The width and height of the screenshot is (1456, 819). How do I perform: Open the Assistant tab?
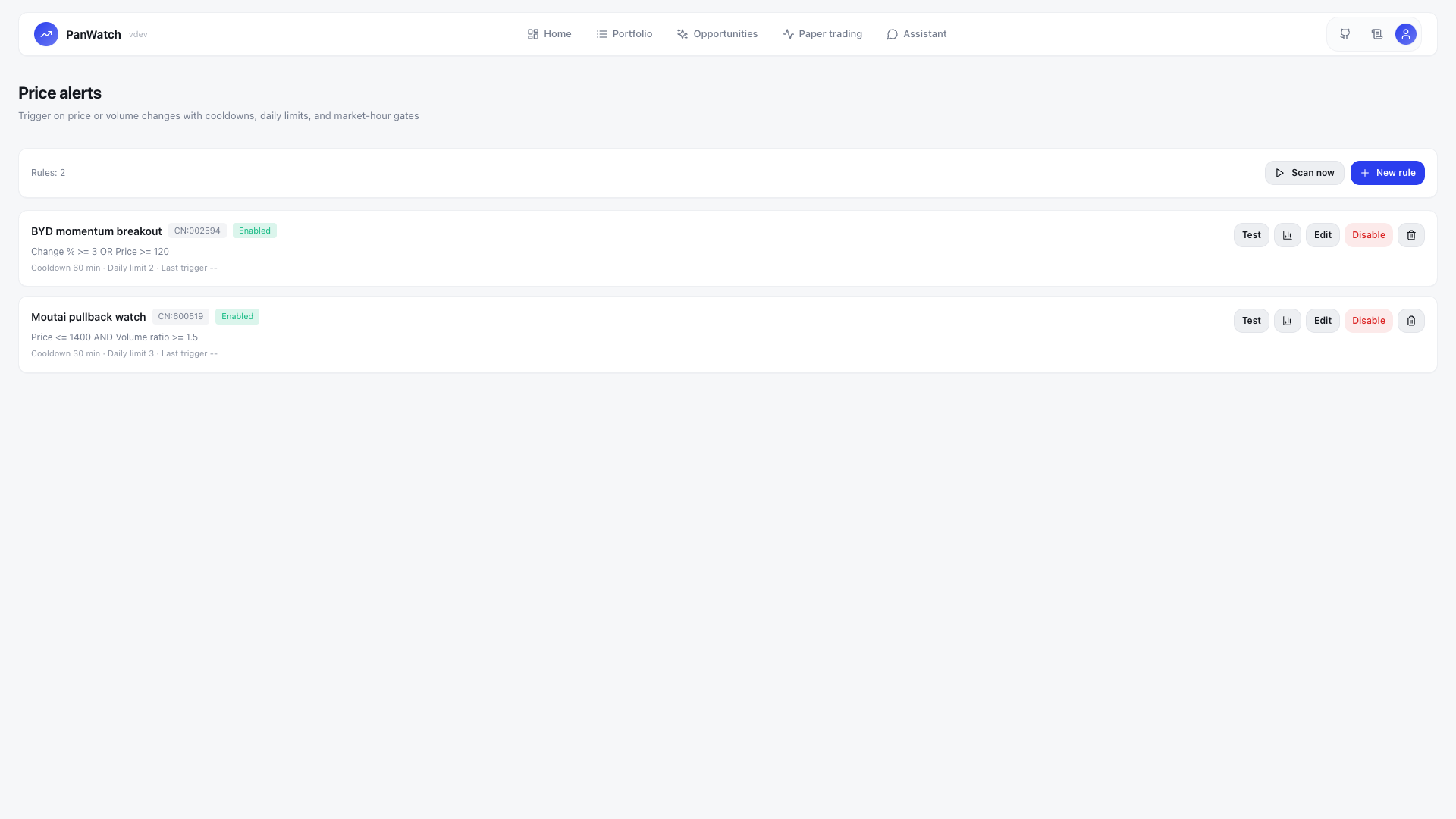pyautogui.click(x=916, y=34)
